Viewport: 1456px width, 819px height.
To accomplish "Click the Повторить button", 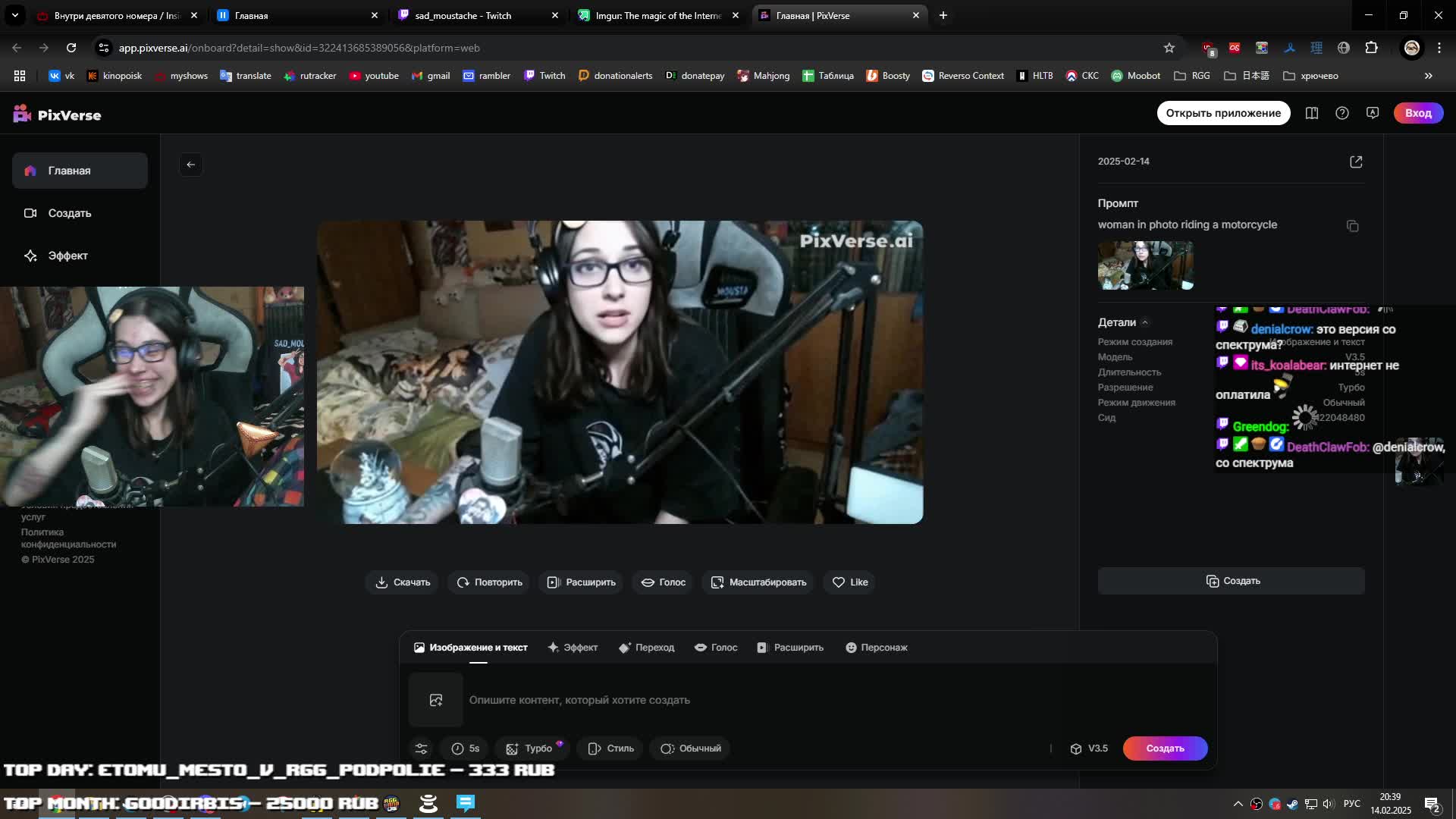I will tap(489, 582).
